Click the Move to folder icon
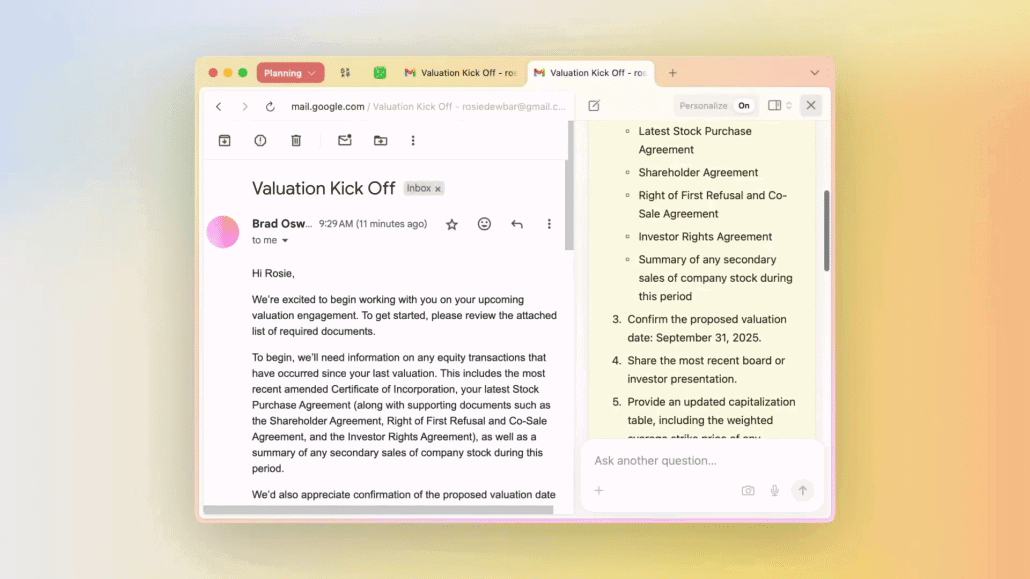 point(380,141)
